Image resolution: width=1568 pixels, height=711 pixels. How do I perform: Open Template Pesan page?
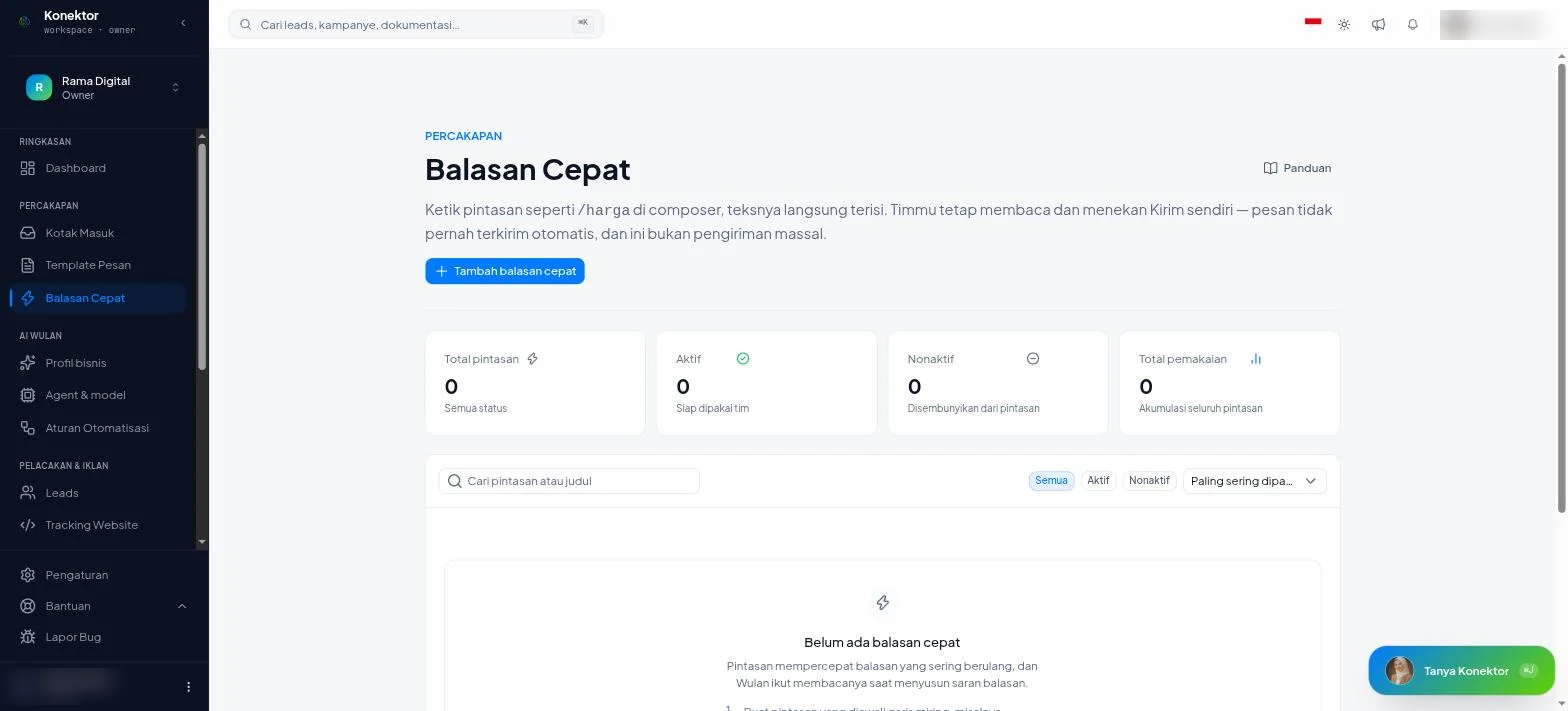tap(98, 265)
